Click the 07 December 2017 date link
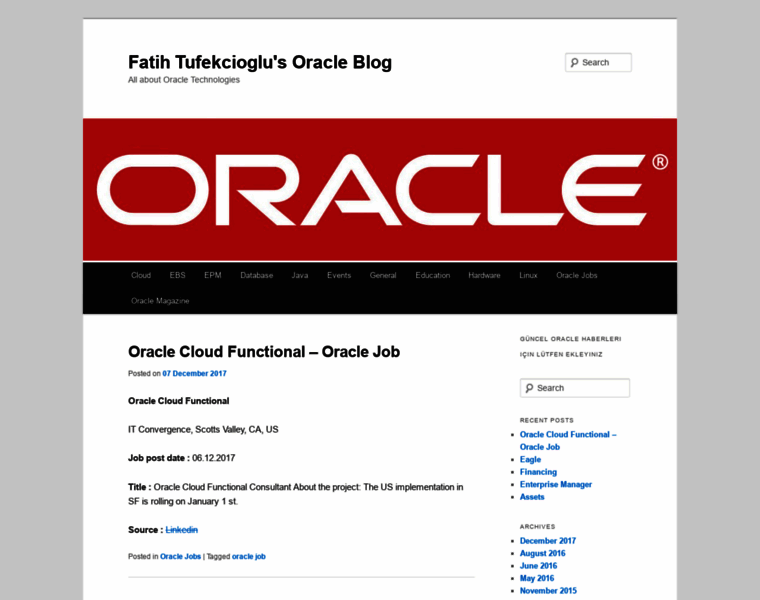 click(194, 374)
